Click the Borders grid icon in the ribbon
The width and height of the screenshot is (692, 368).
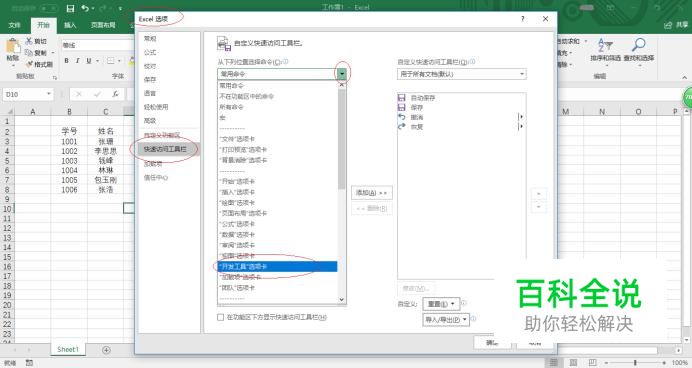[x=110, y=60]
